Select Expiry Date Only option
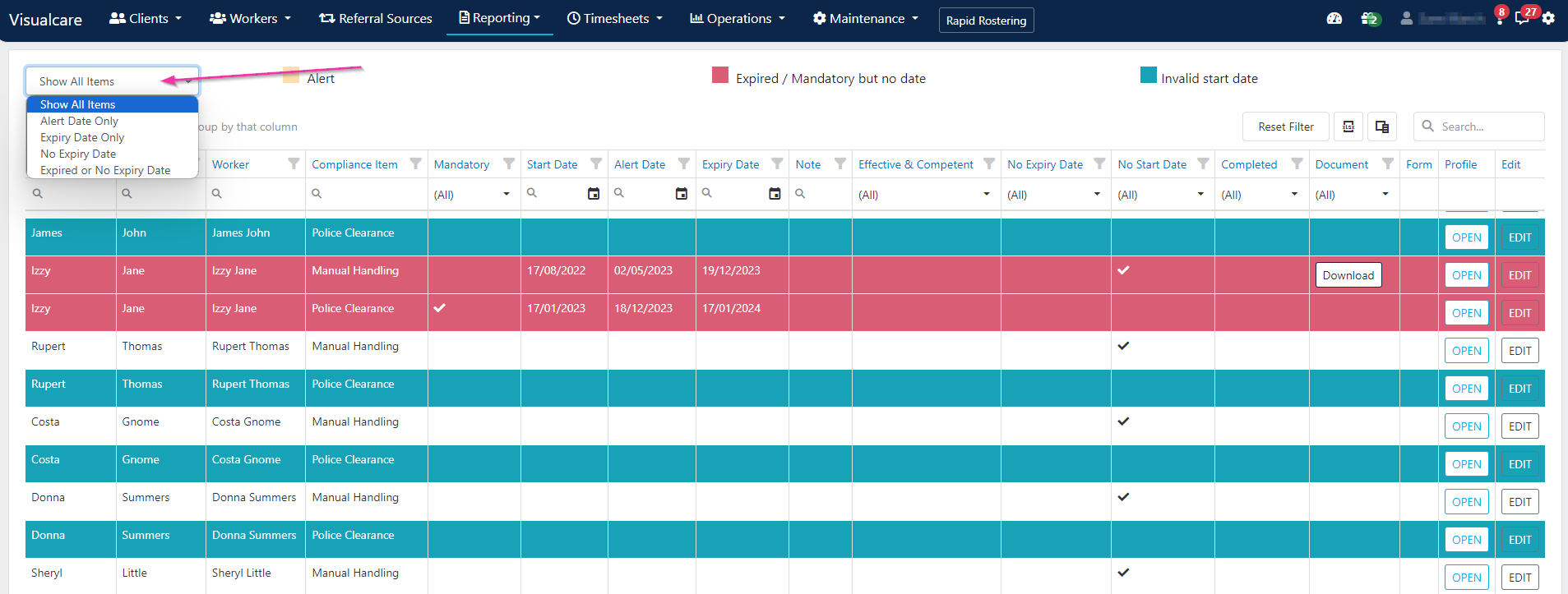Image resolution: width=1568 pixels, height=594 pixels. [x=113, y=137]
